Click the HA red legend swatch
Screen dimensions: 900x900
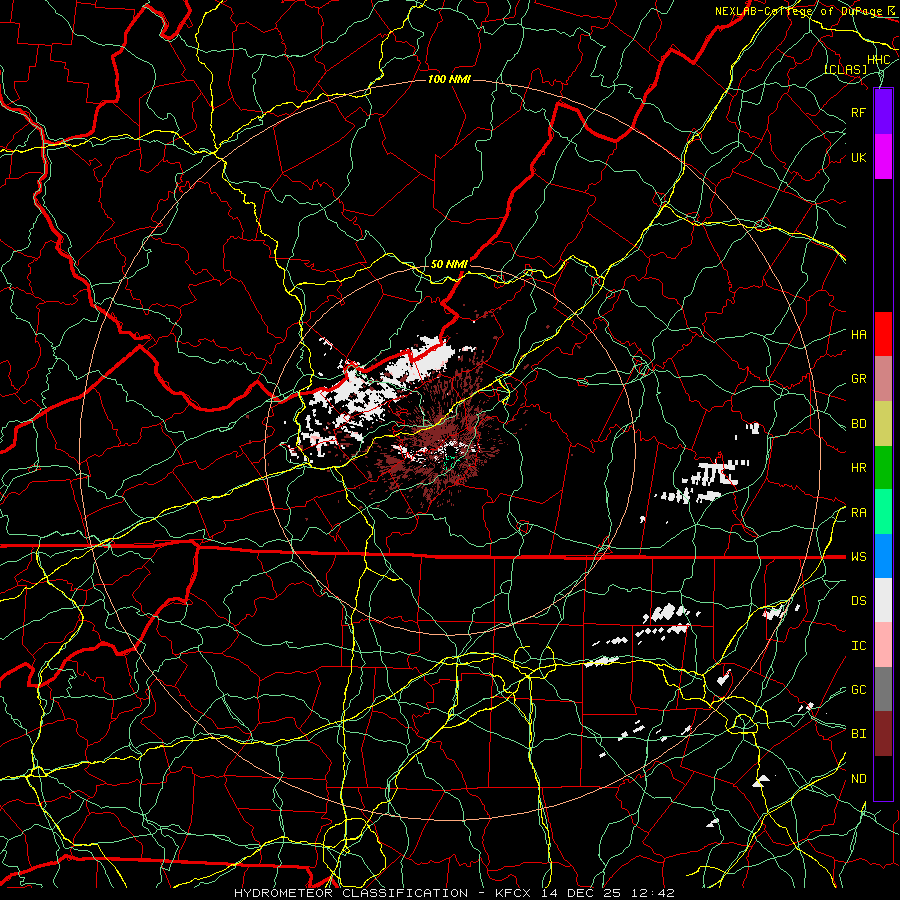click(x=883, y=334)
